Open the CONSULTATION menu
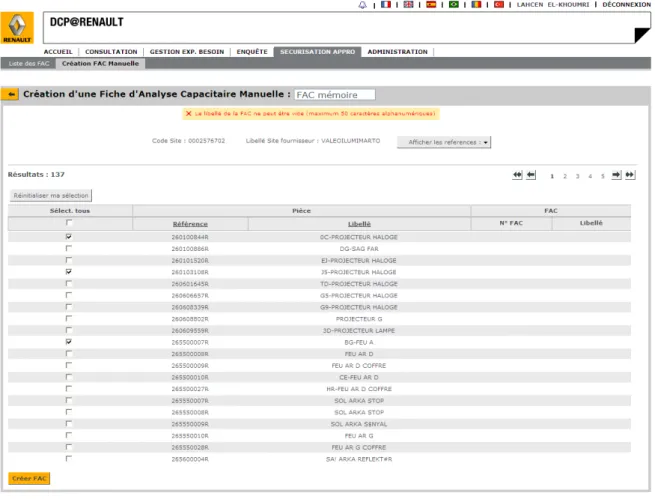 [x=111, y=52]
